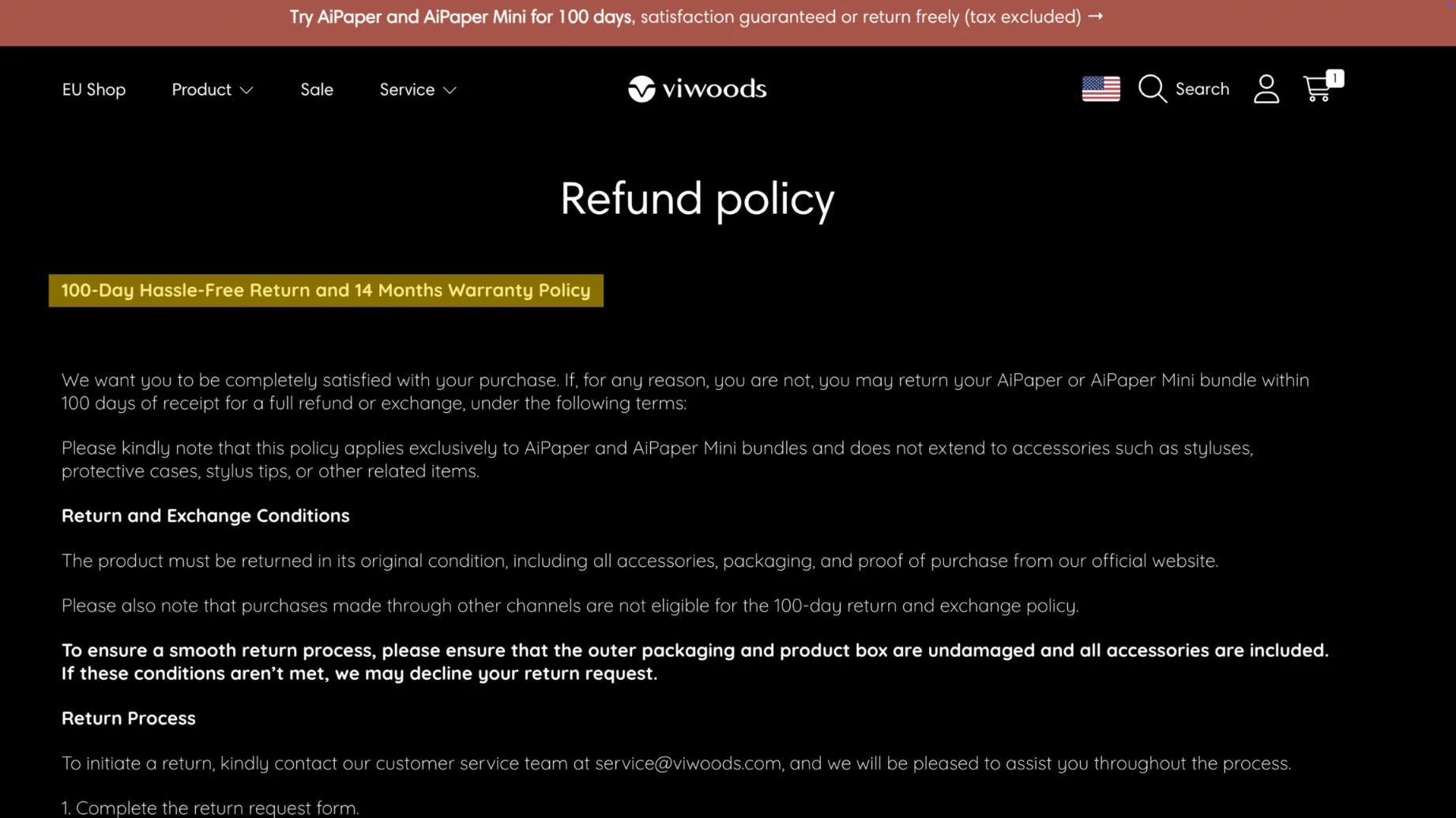Select the US flag country selector
The width and height of the screenshot is (1456, 818).
pyautogui.click(x=1100, y=88)
